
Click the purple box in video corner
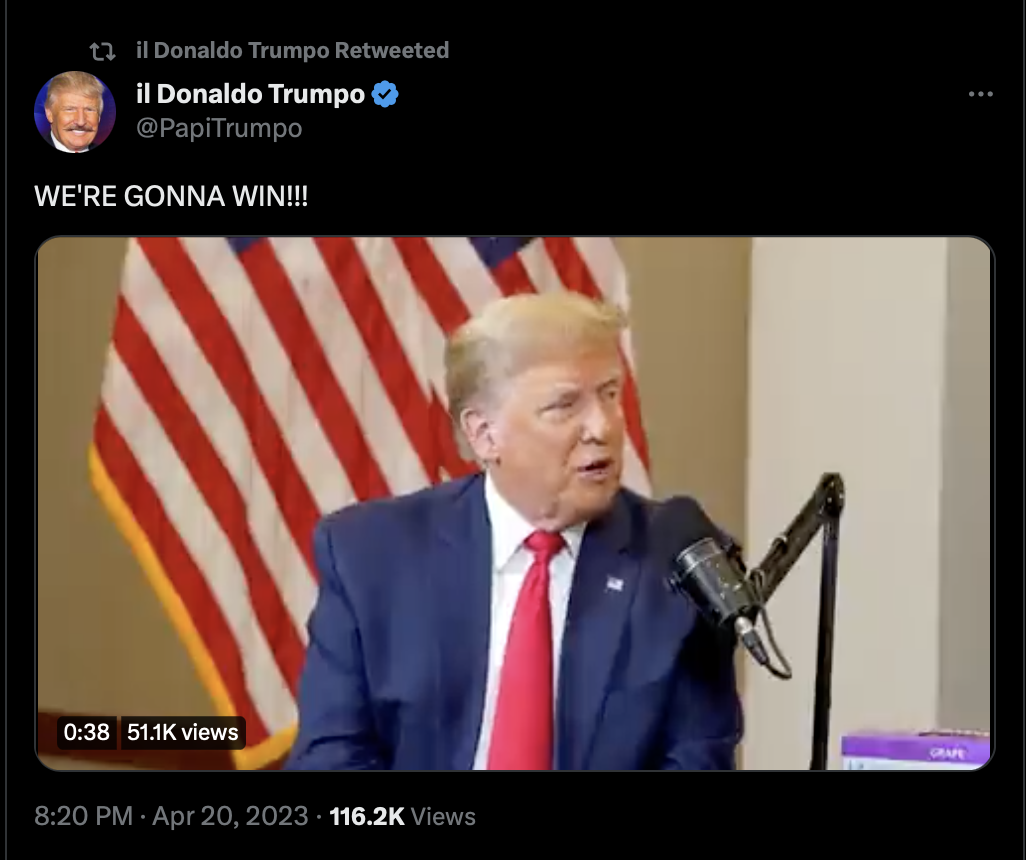[x=915, y=751]
